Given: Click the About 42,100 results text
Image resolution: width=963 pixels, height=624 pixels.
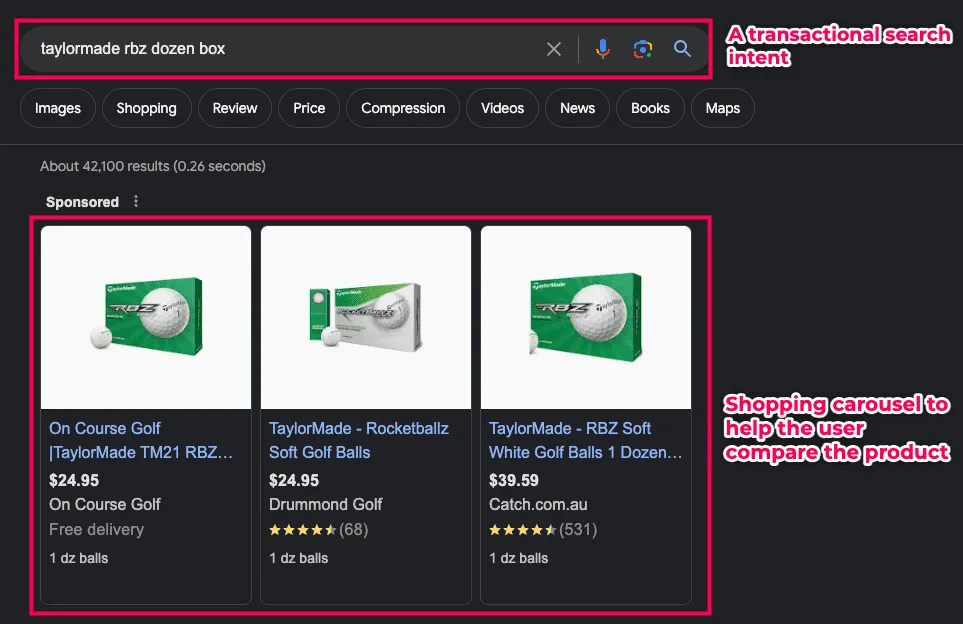Looking at the screenshot, I should [153, 166].
